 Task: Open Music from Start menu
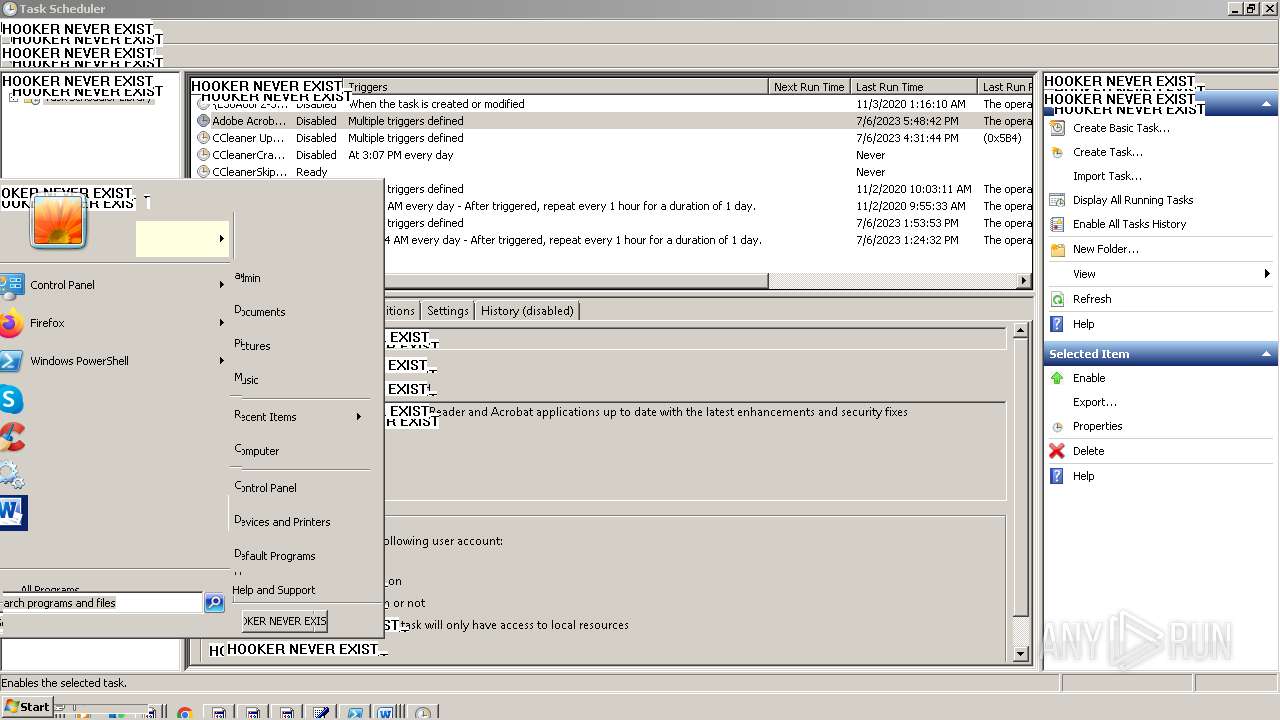click(x=246, y=380)
